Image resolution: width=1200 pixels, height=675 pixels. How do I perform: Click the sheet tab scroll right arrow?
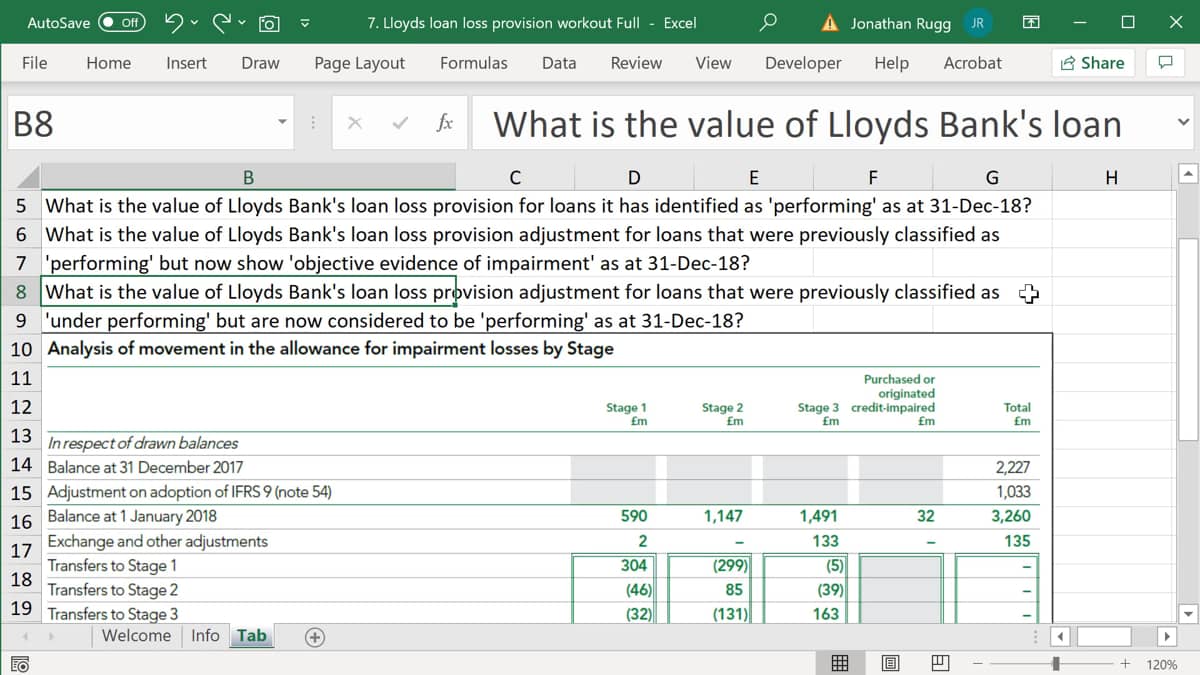(51, 636)
